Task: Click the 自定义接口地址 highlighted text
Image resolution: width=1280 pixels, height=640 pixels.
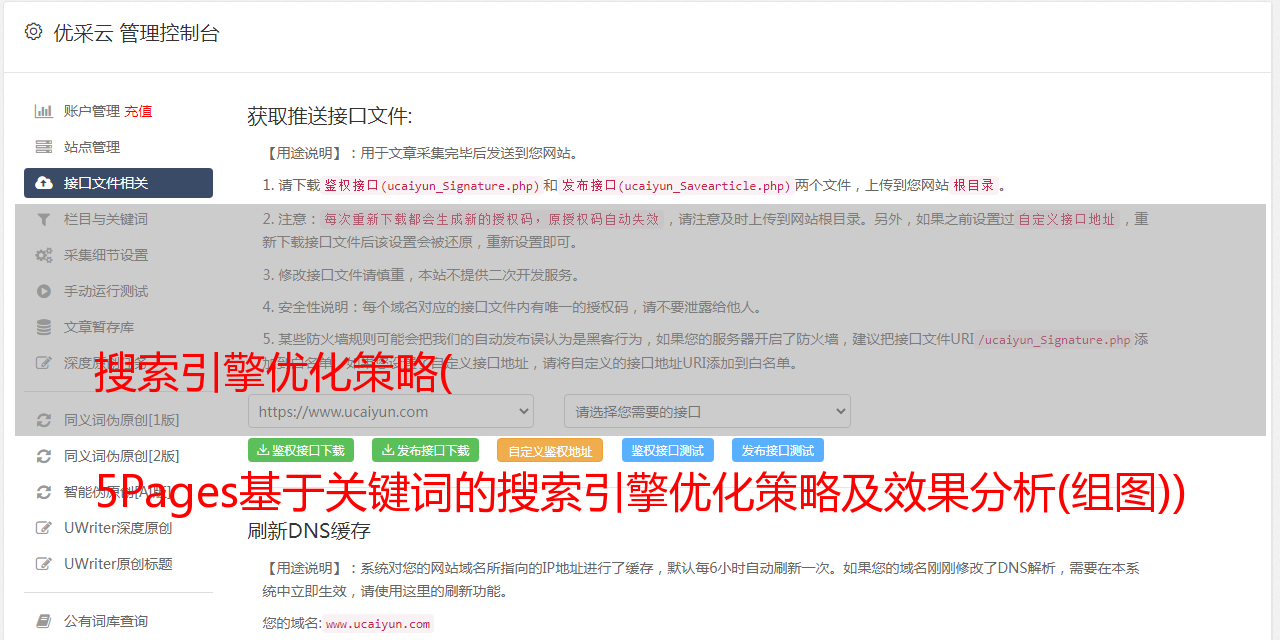Action: (x=1066, y=219)
